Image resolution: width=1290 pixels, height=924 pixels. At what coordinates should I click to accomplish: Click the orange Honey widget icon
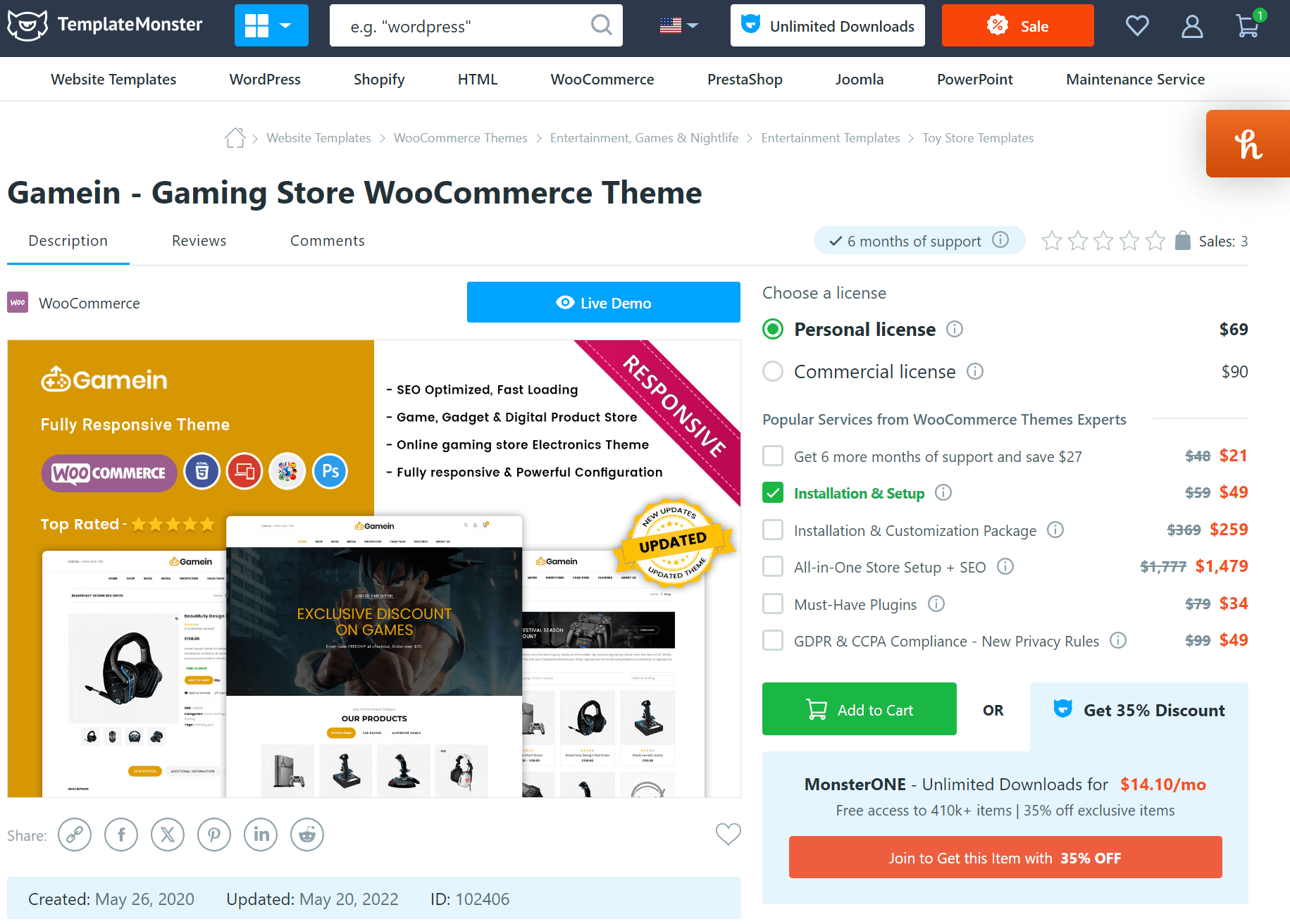1248,144
